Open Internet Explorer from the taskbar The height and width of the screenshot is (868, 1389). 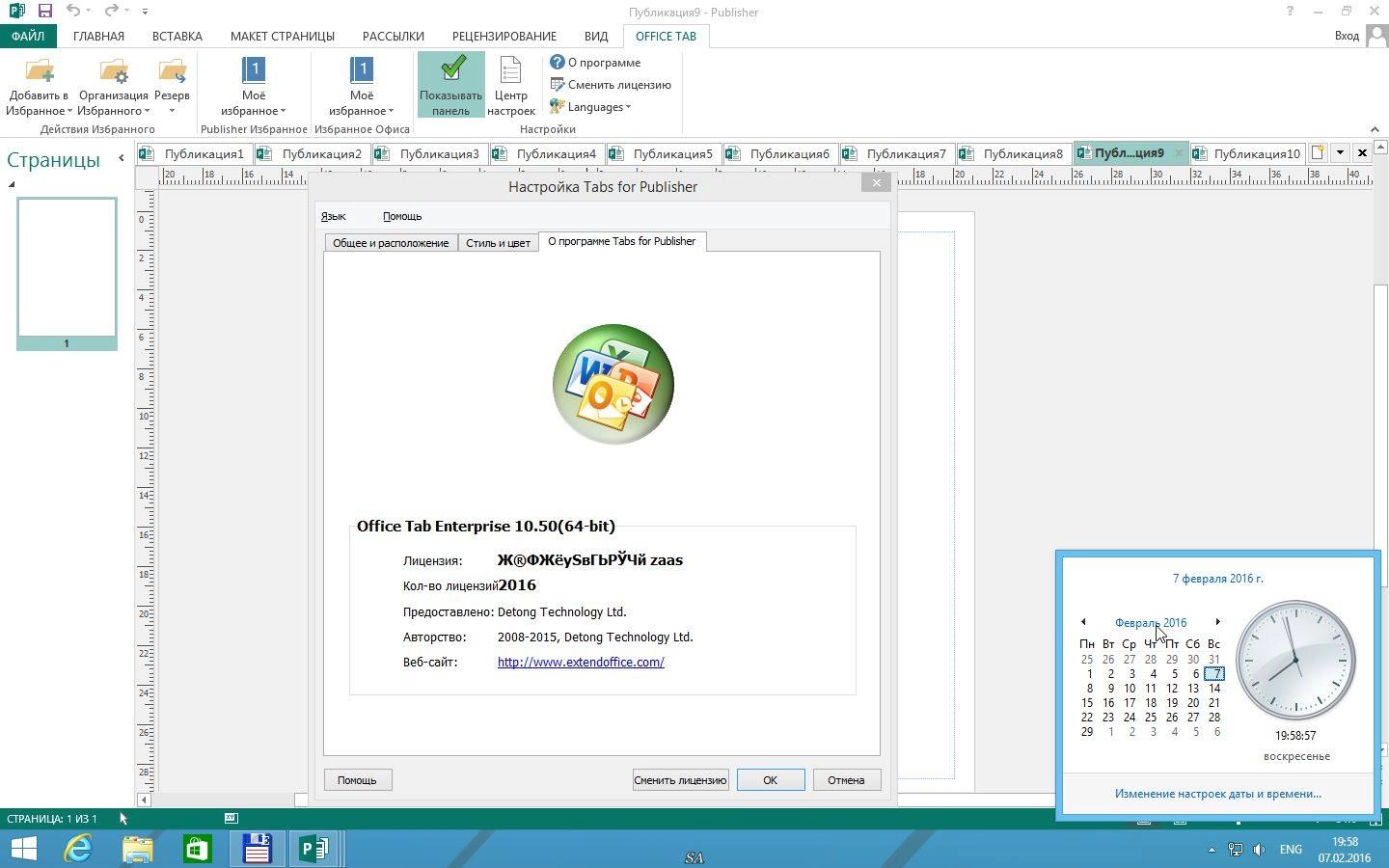(78, 849)
